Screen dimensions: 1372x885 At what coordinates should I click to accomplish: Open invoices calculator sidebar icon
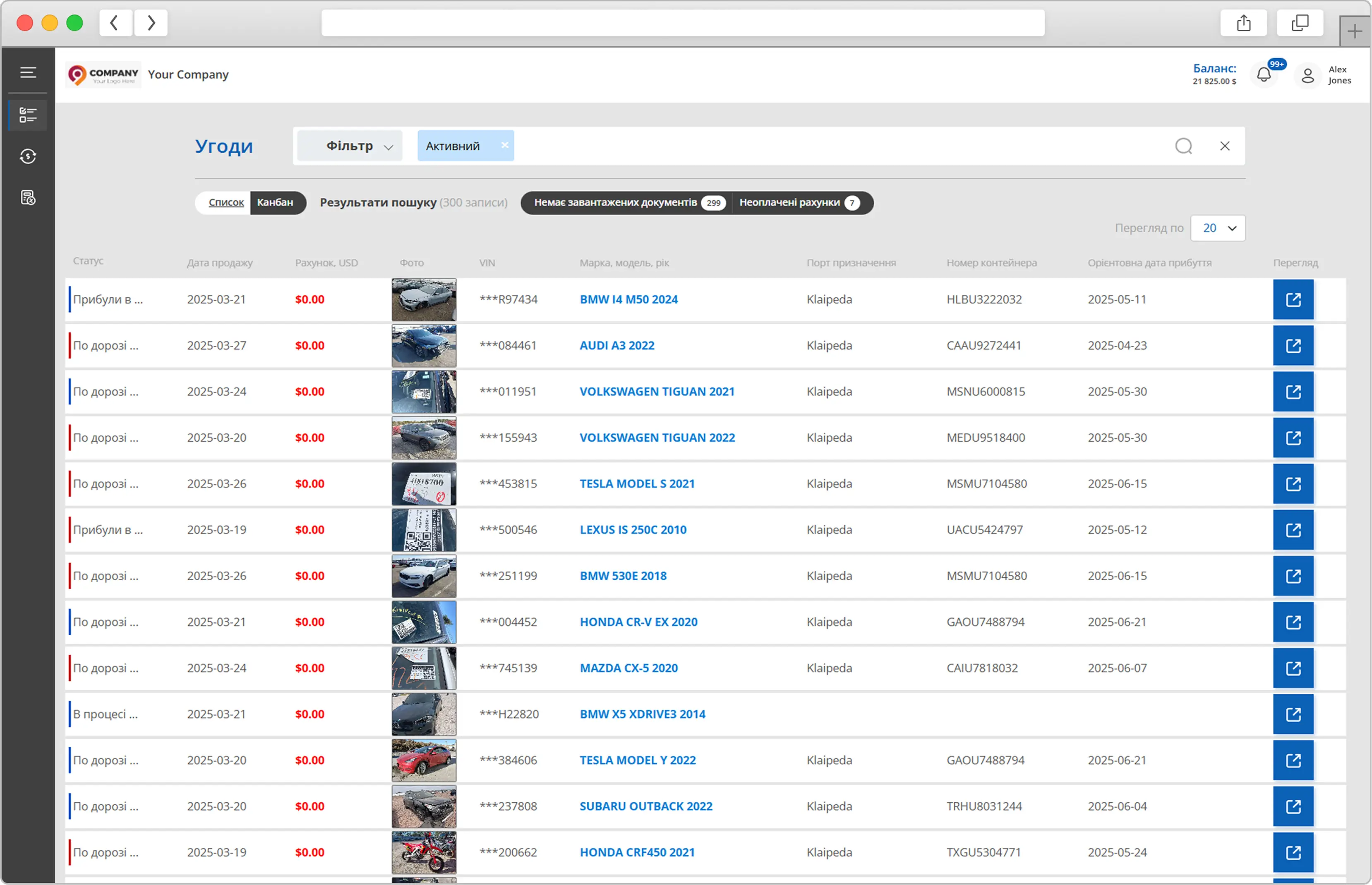coord(28,198)
